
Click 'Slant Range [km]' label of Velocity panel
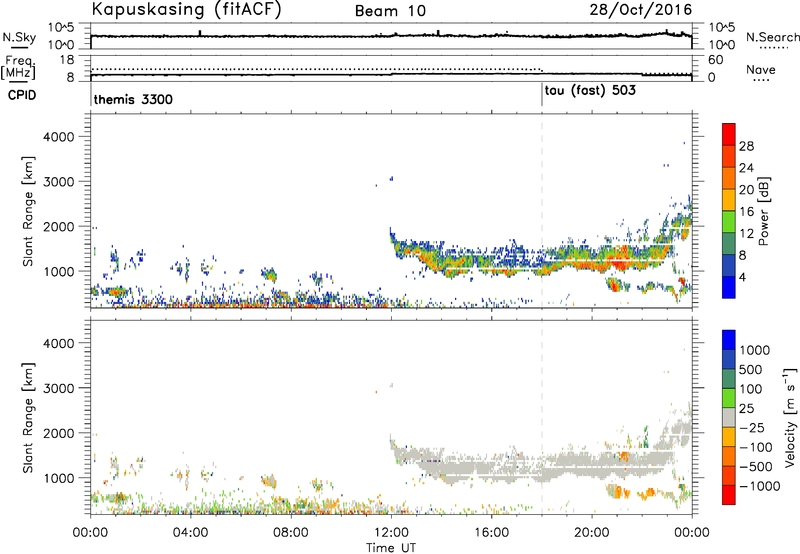coord(28,418)
